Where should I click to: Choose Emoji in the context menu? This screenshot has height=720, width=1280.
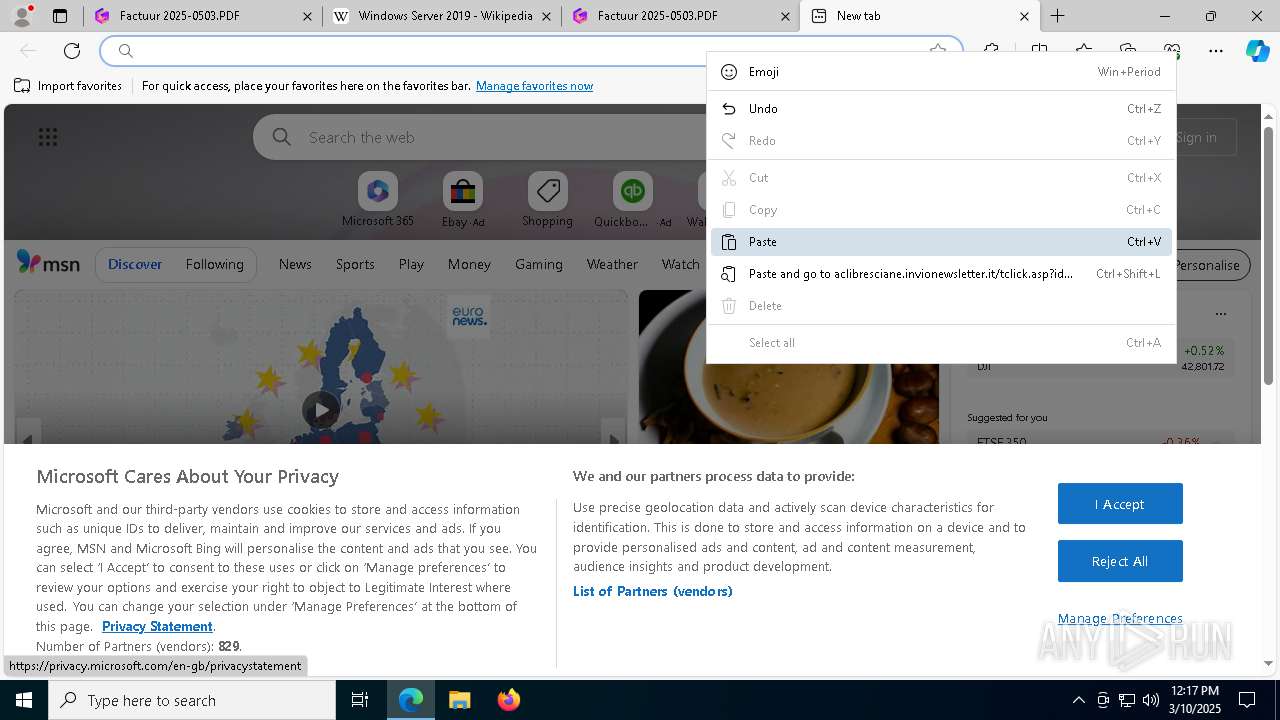(x=941, y=72)
